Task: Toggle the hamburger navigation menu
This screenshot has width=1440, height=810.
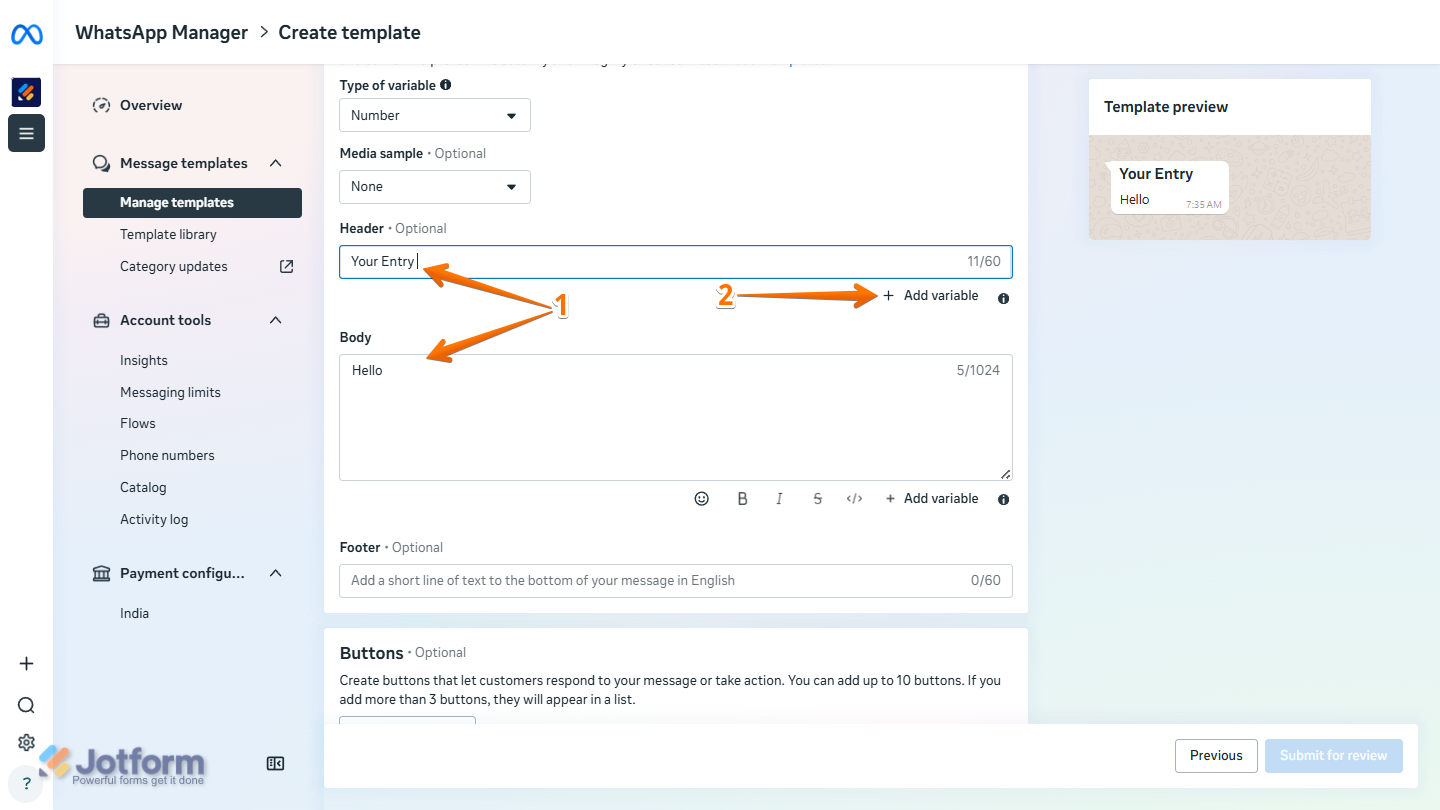Action: [26, 133]
